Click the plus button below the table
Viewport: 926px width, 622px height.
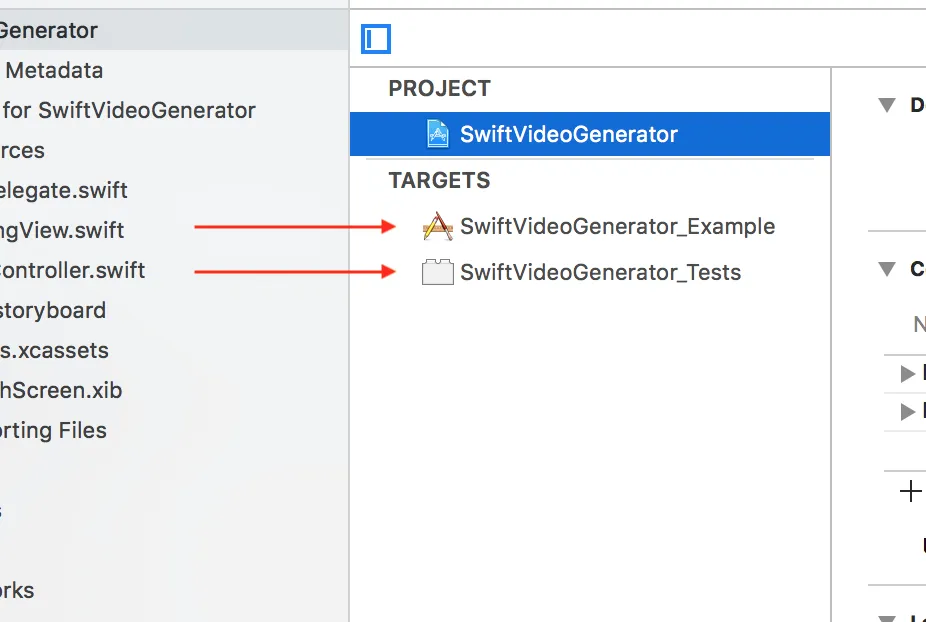point(910,491)
